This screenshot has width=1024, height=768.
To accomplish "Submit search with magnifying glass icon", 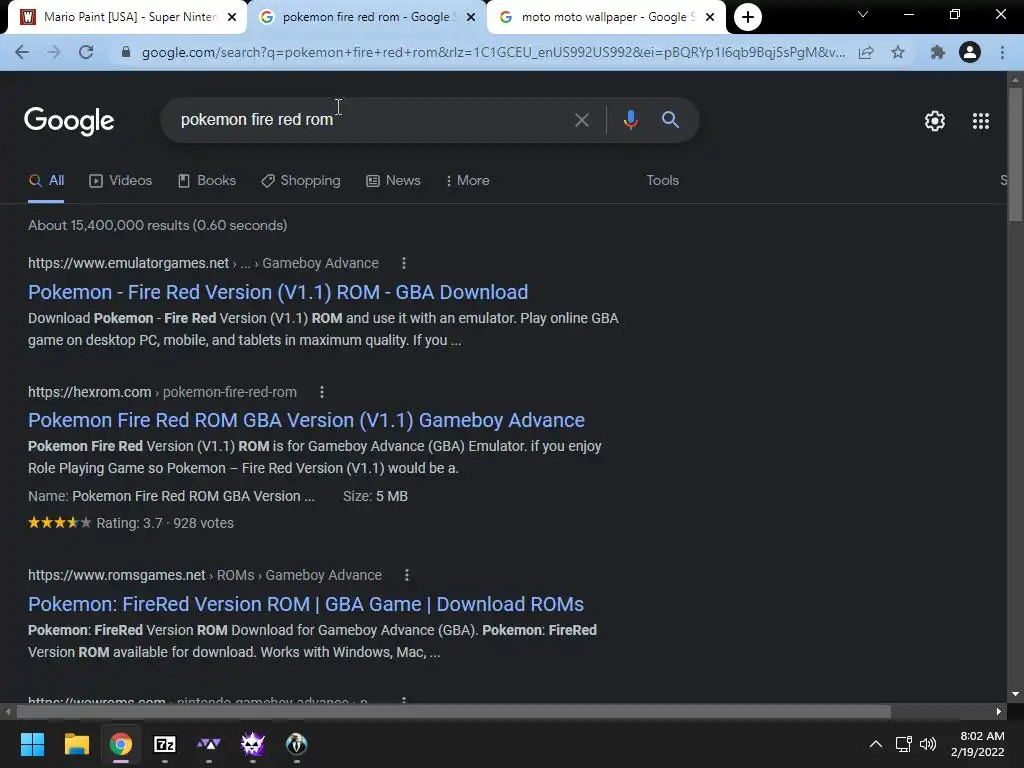I will pyautogui.click(x=670, y=120).
